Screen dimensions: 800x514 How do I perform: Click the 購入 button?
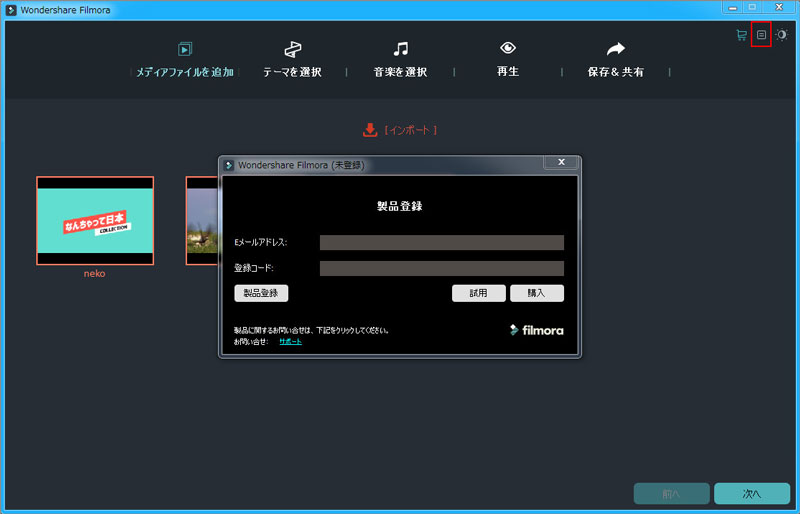(537, 293)
